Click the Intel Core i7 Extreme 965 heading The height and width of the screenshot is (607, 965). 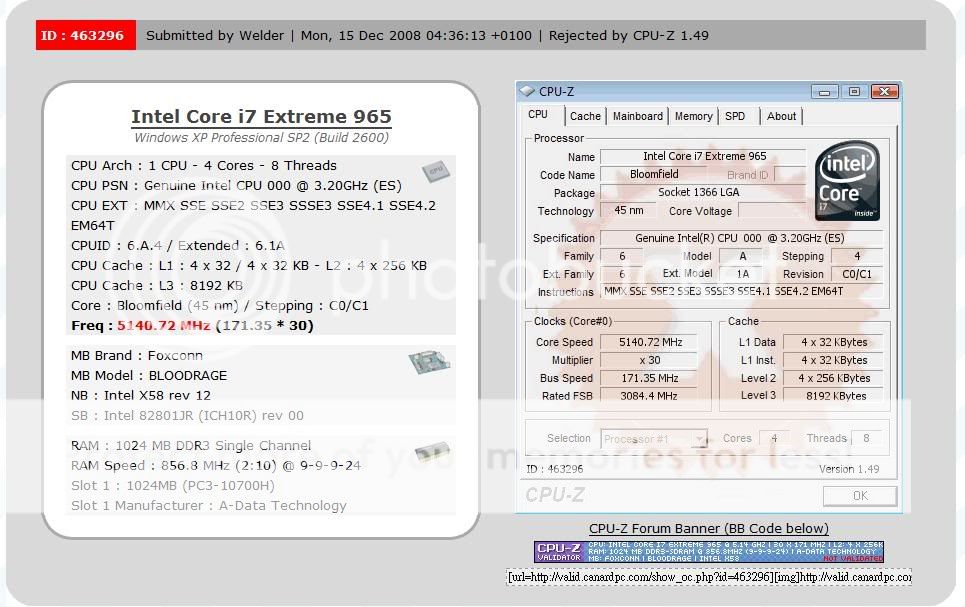[x=261, y=117]
